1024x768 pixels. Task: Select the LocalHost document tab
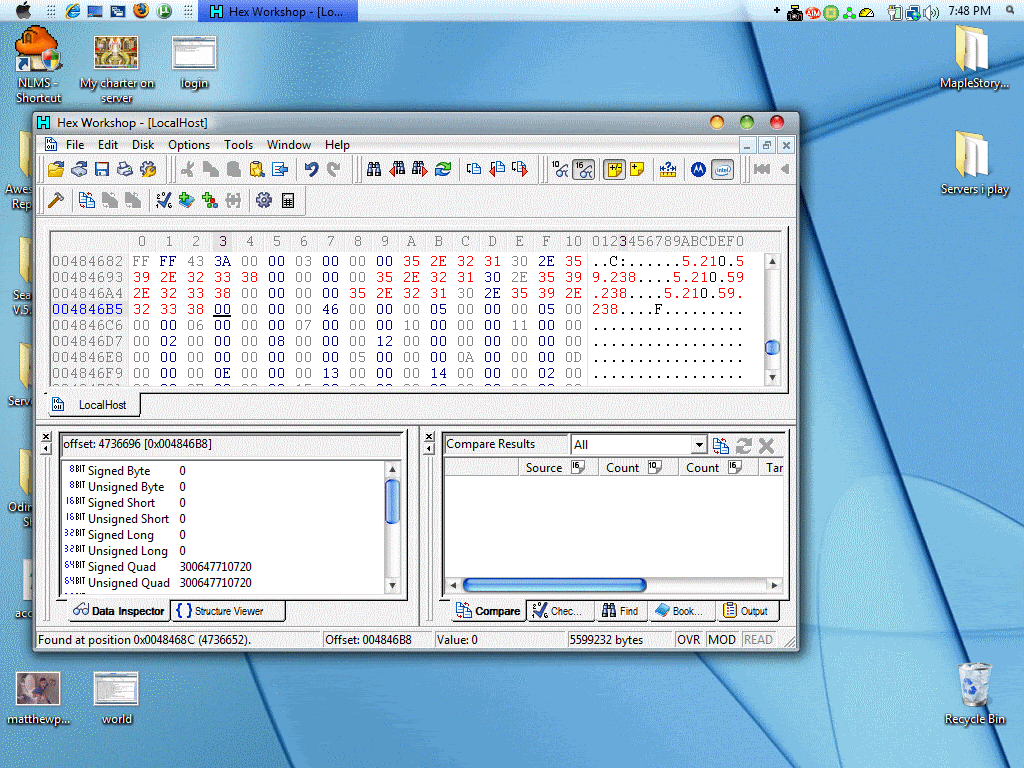(93, 405)
